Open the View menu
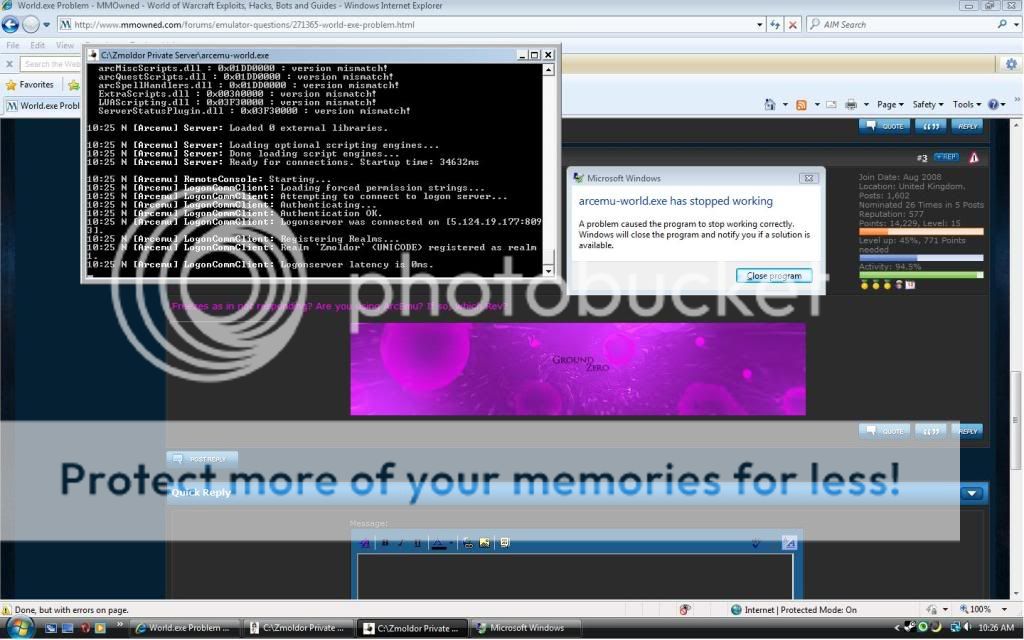 click(65, 45)
